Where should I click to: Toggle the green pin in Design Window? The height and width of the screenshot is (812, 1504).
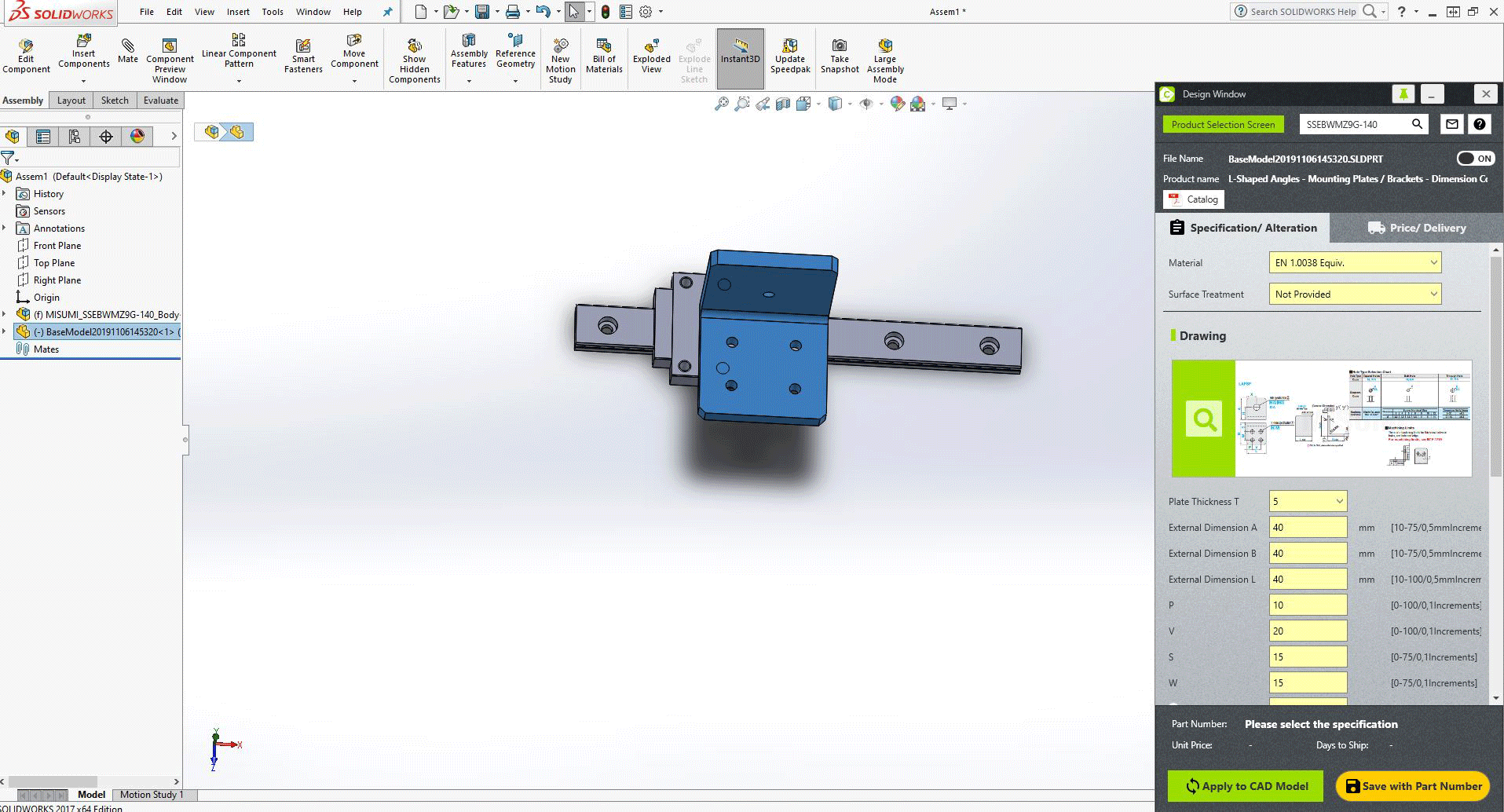pos(1403,94)
